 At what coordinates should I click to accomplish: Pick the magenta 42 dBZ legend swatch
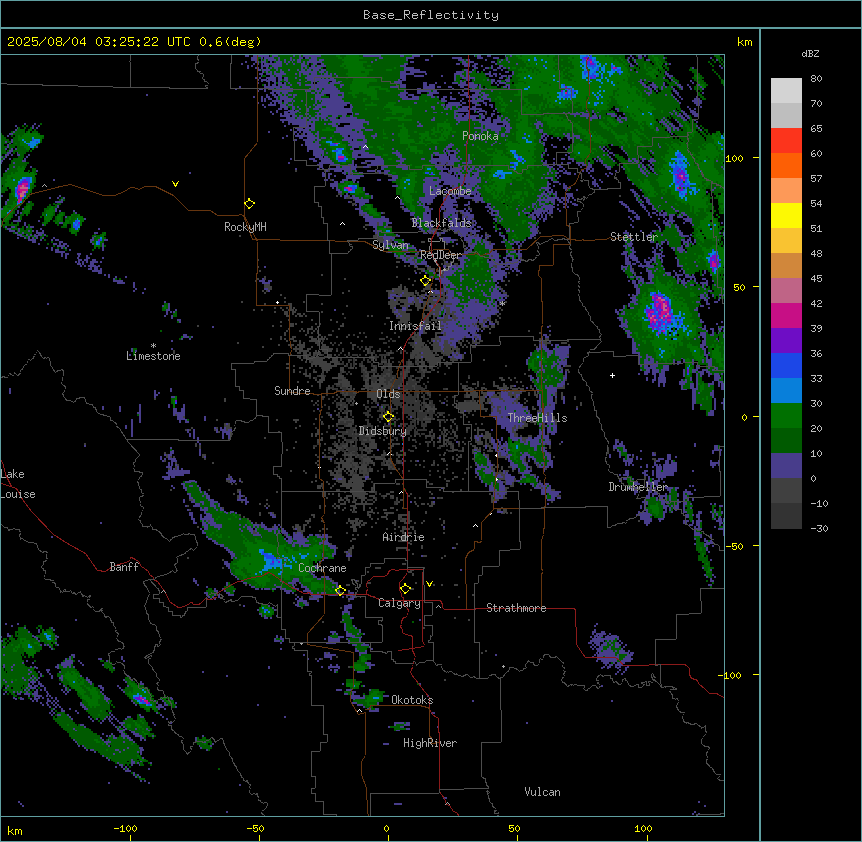tap(786, 315)
